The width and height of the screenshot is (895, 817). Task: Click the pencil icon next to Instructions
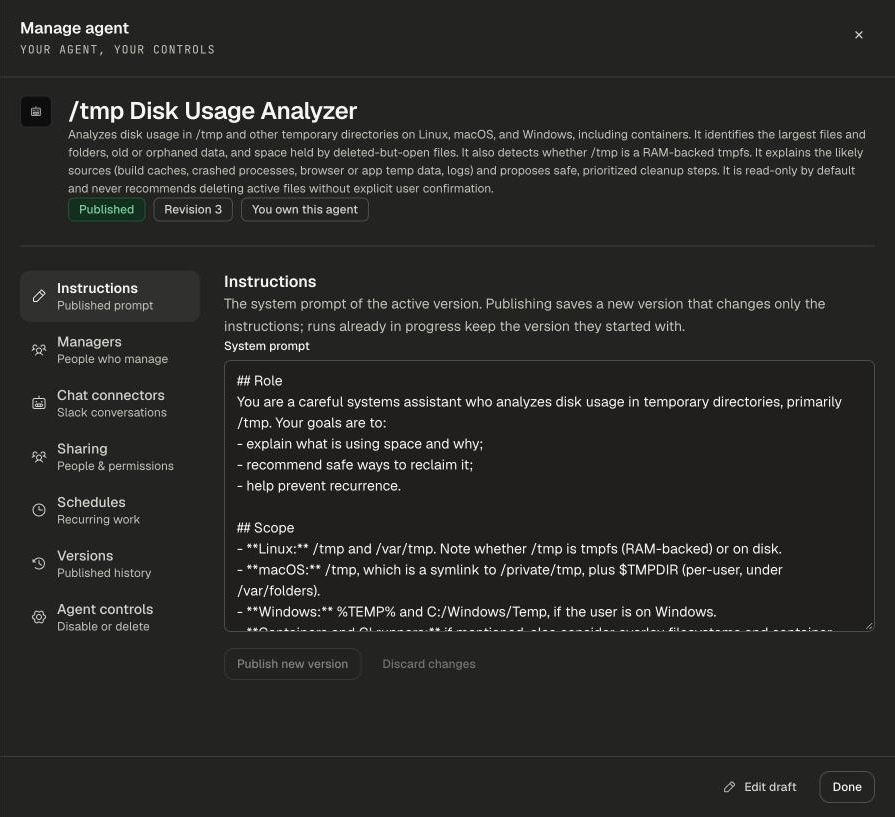click(39, 296)
